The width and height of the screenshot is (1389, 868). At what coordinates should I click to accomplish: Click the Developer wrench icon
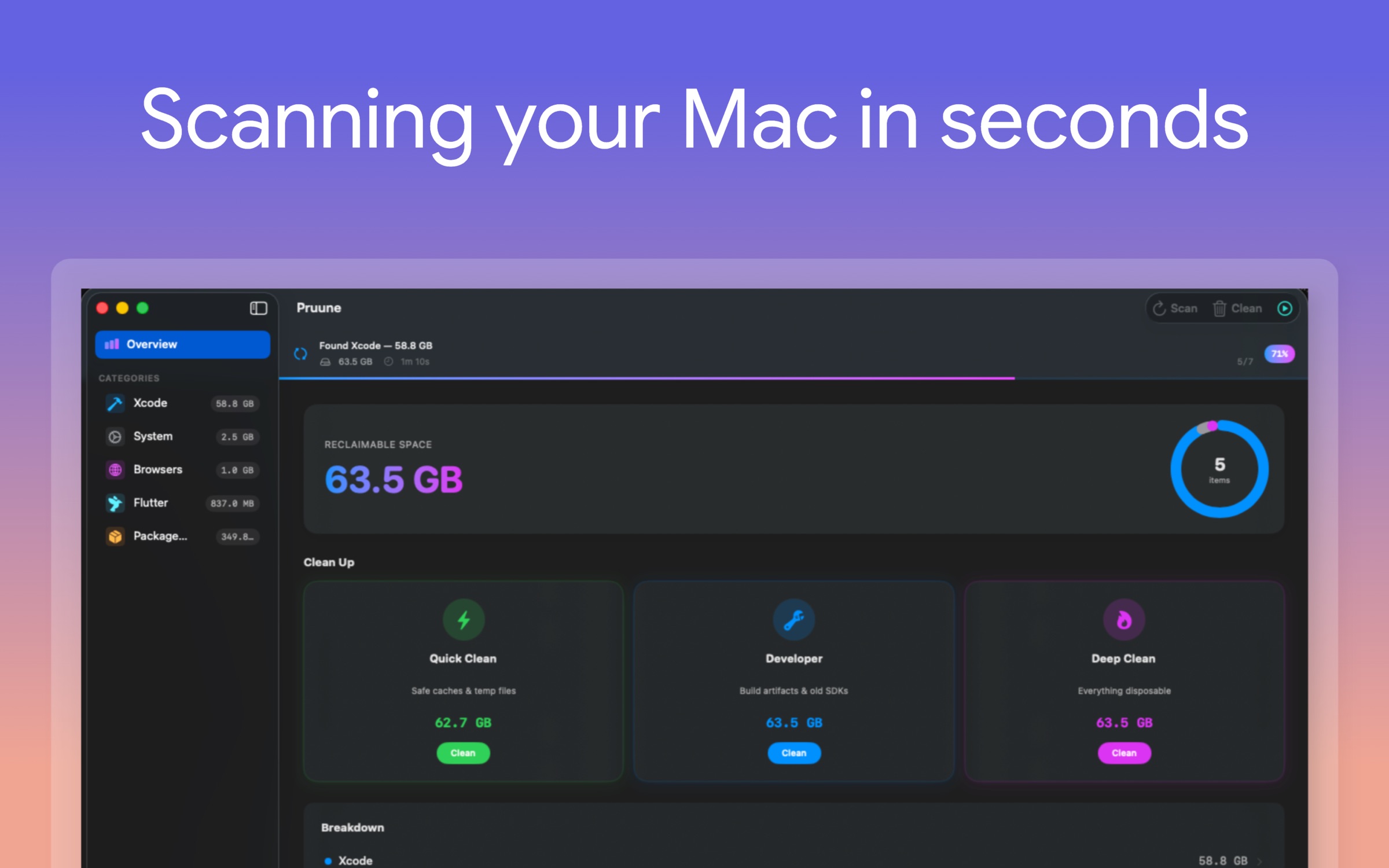[x=793, y=620]
